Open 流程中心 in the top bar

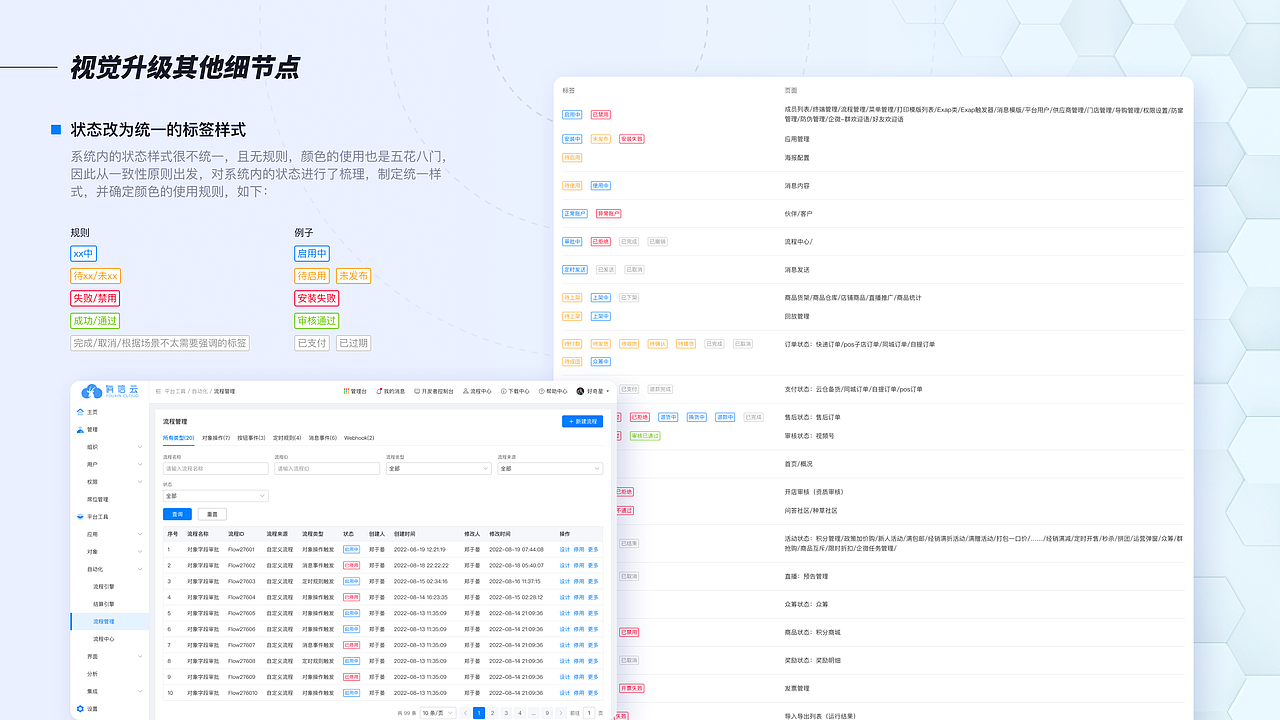477,391
